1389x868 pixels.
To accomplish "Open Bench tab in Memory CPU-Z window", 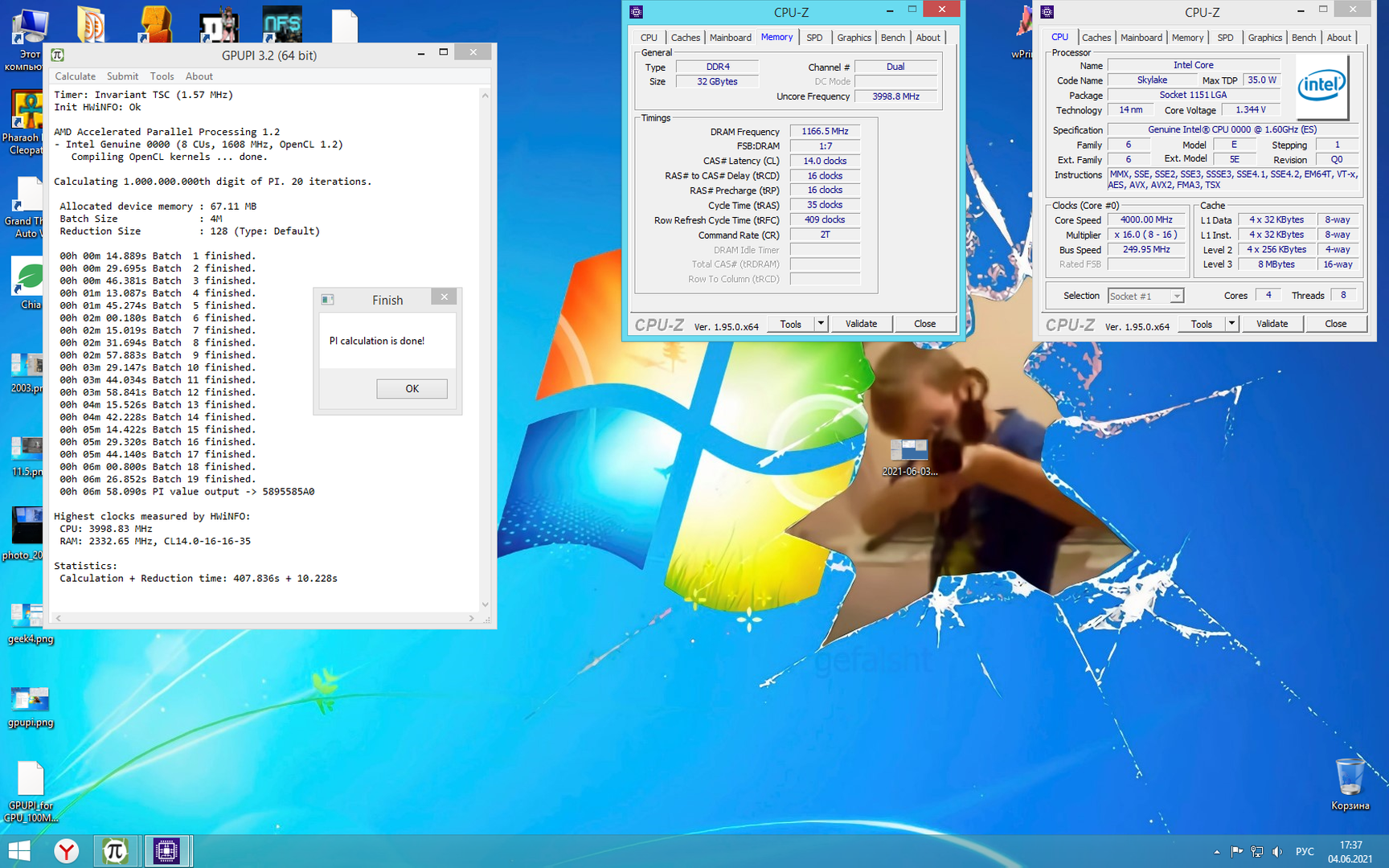I will [x=892, y=38].
